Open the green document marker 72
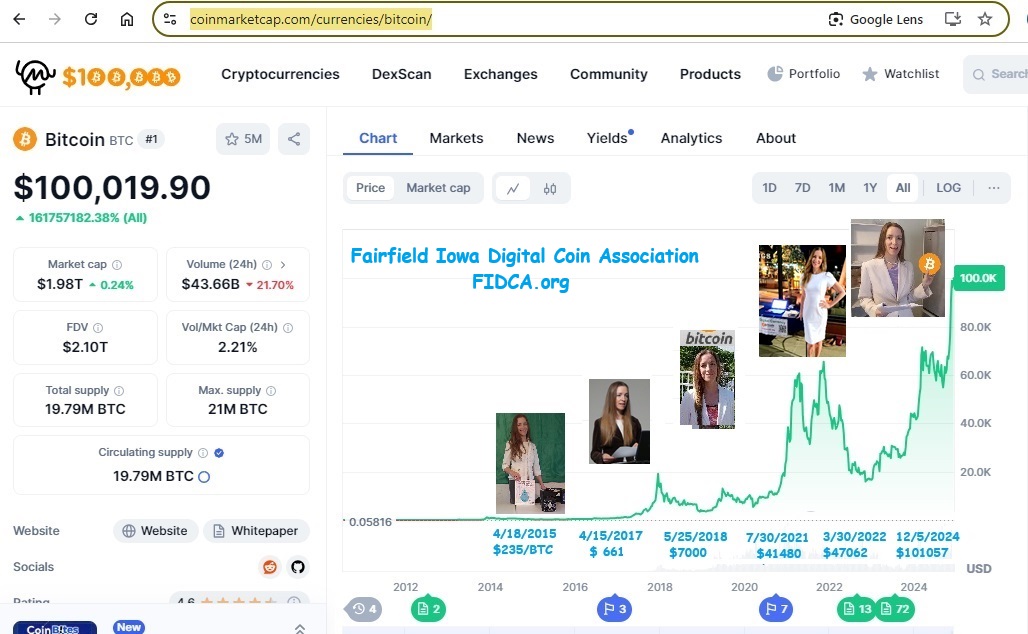 coord(895,609)
